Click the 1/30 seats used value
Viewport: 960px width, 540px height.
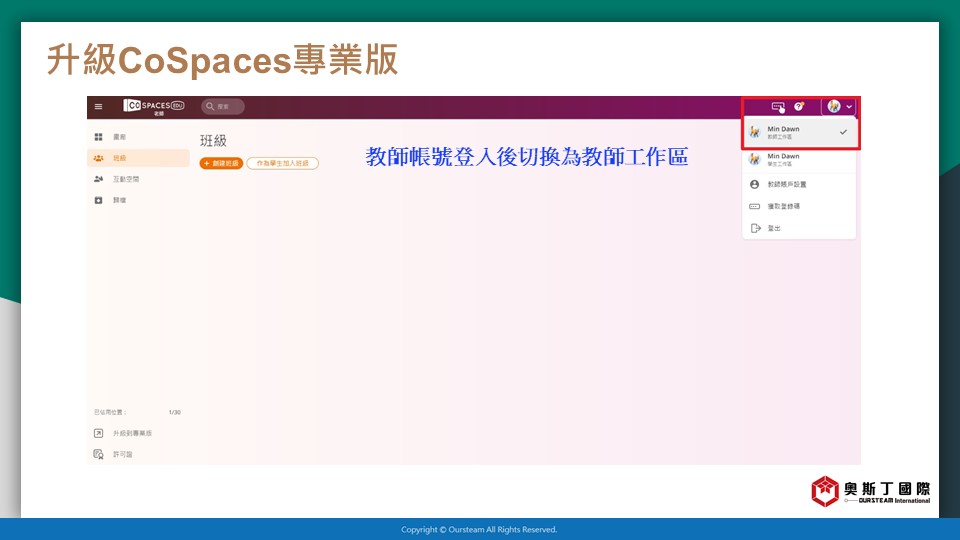[174, 413]
